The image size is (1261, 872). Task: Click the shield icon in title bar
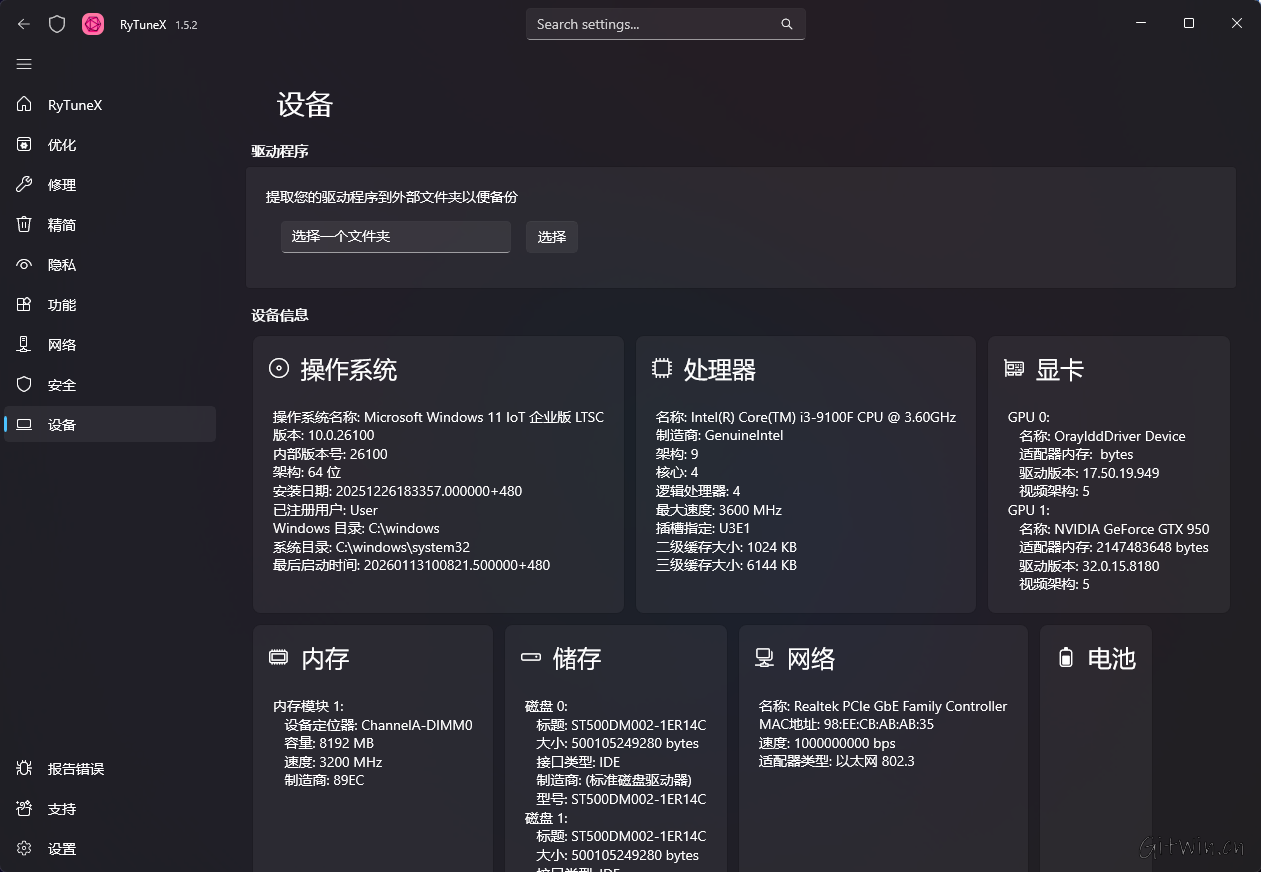pyautogui.click(x=57, y=24)
